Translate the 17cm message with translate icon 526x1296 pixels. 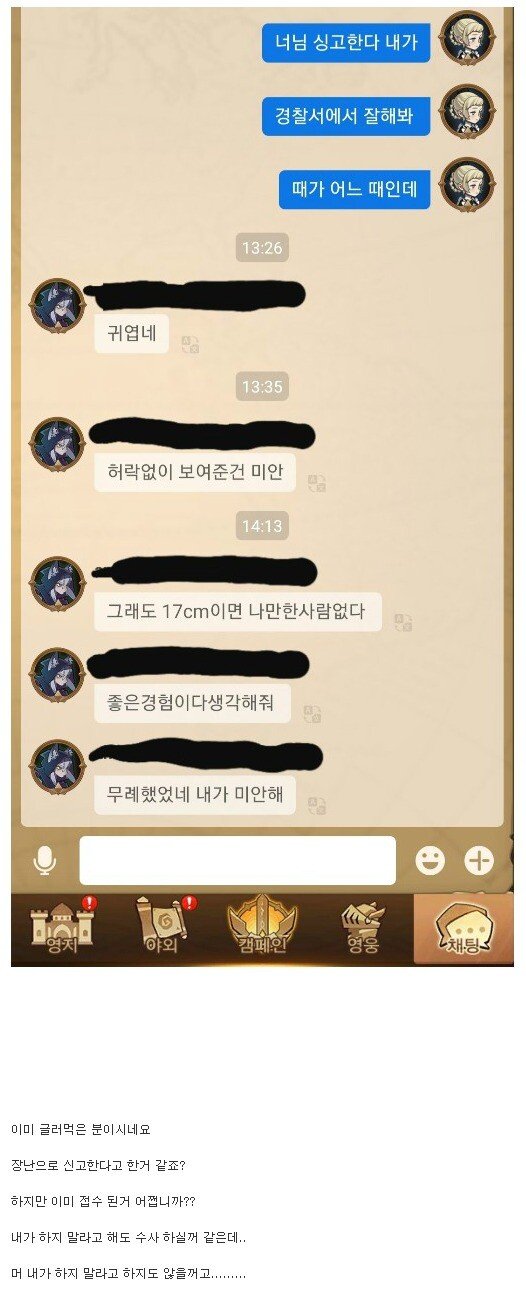[x=403, y=622]
